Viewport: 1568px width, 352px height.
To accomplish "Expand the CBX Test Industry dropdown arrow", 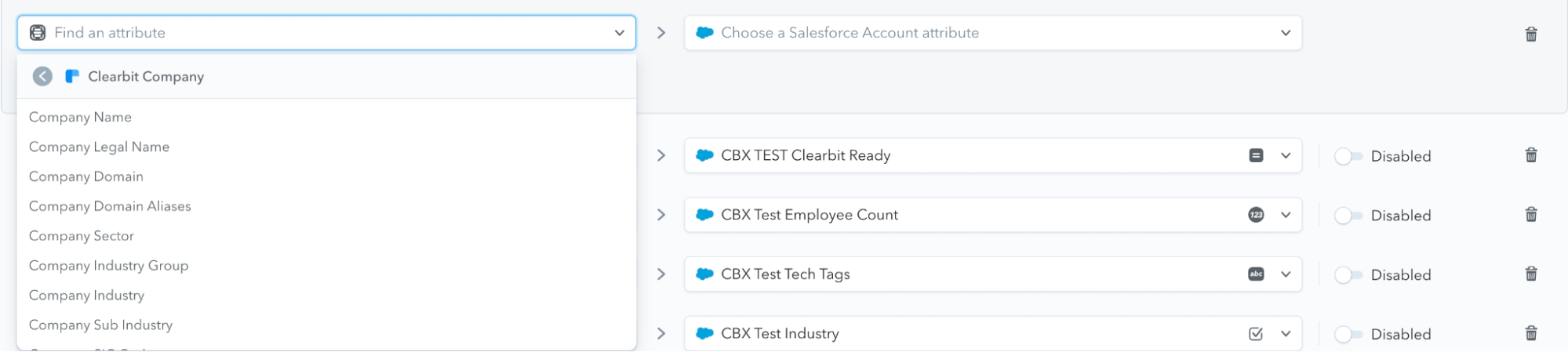I will (x=1286, y=334).
